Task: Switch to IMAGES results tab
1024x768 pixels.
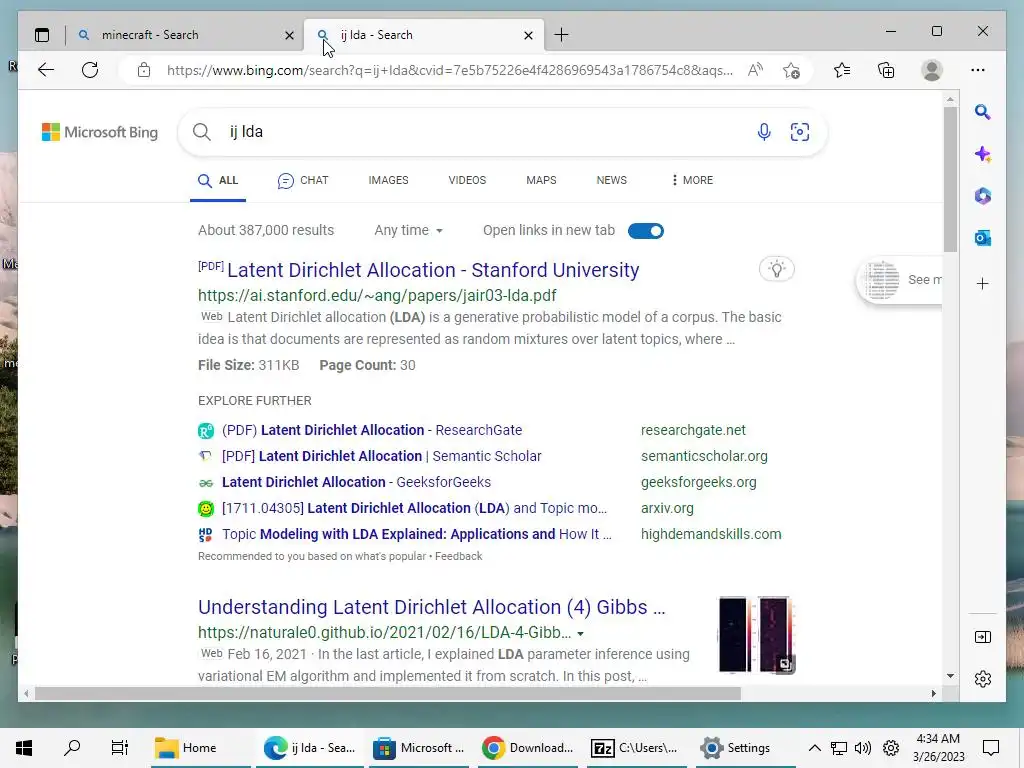Action: (x=388, y=180)
